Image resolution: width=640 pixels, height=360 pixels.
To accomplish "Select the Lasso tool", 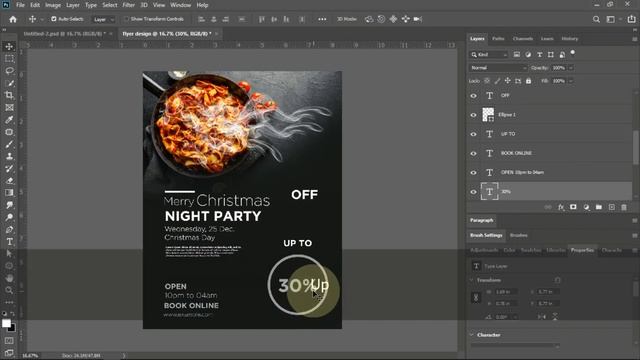I will point(9,71).
